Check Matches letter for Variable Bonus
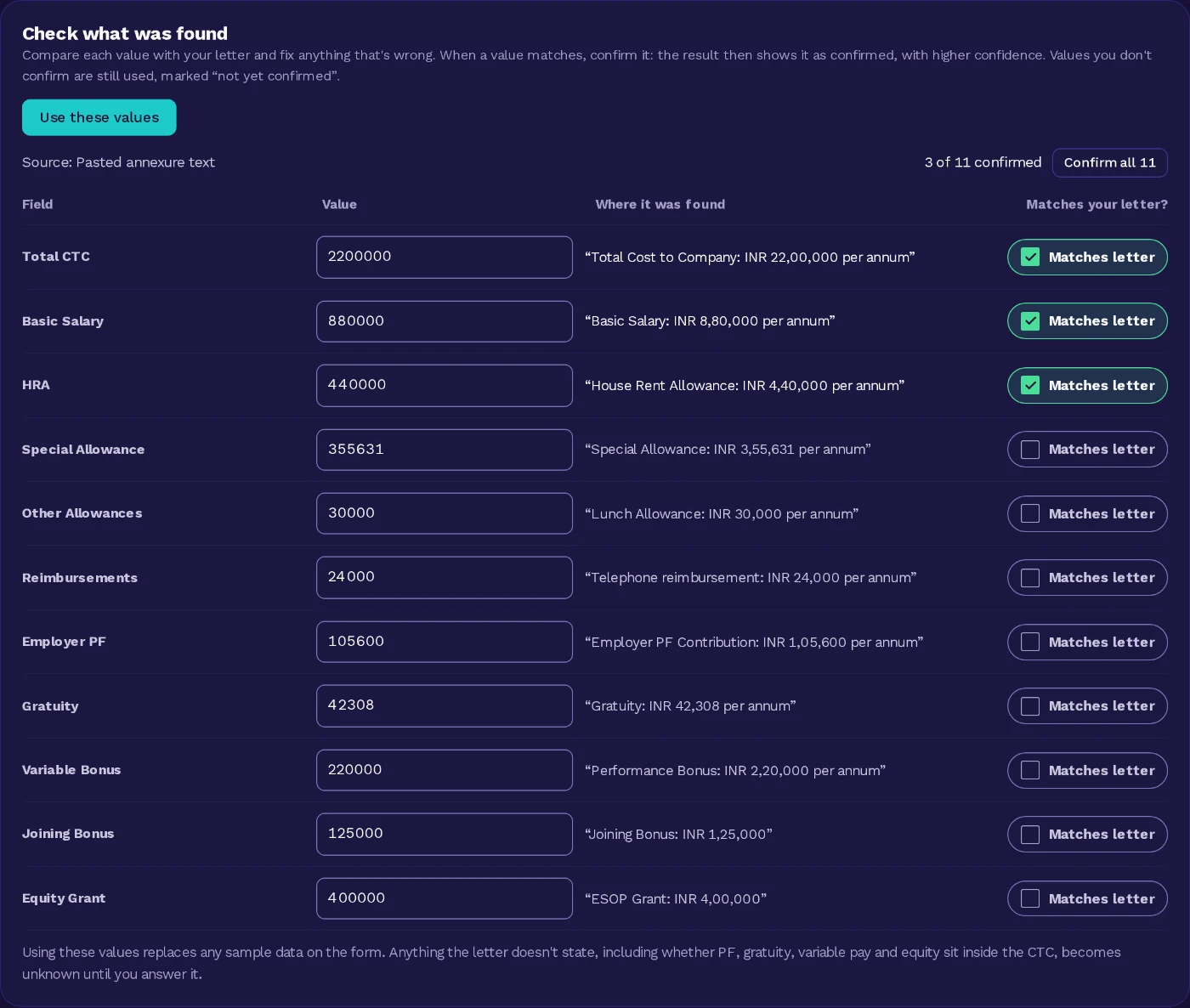 click(1087, 770)
